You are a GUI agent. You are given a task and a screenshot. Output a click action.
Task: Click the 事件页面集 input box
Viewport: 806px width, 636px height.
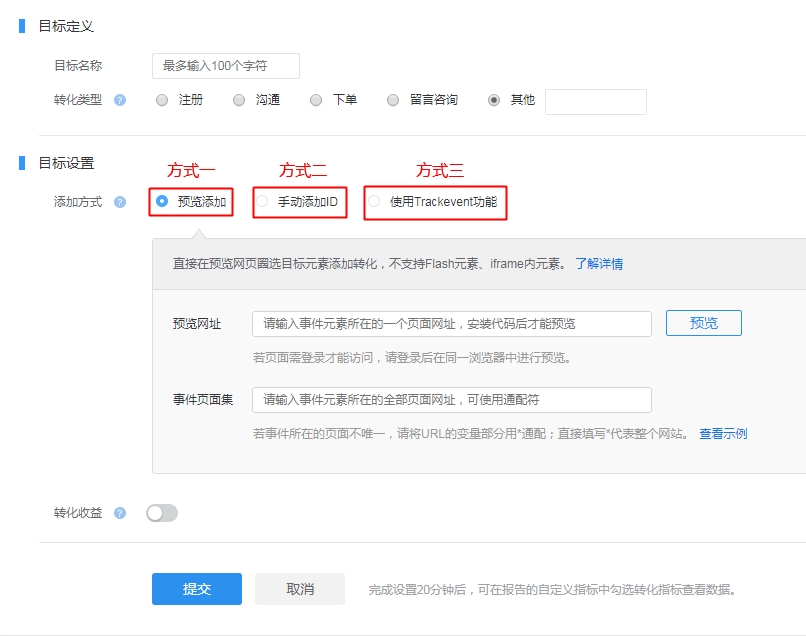(x=451, y=400)
